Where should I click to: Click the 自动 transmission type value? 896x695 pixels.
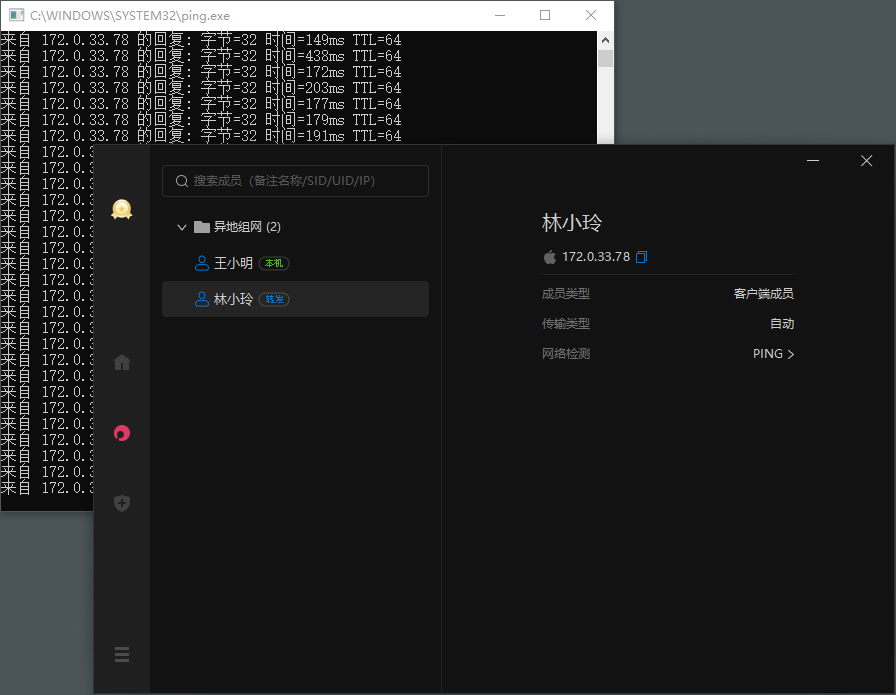(782, 323)
